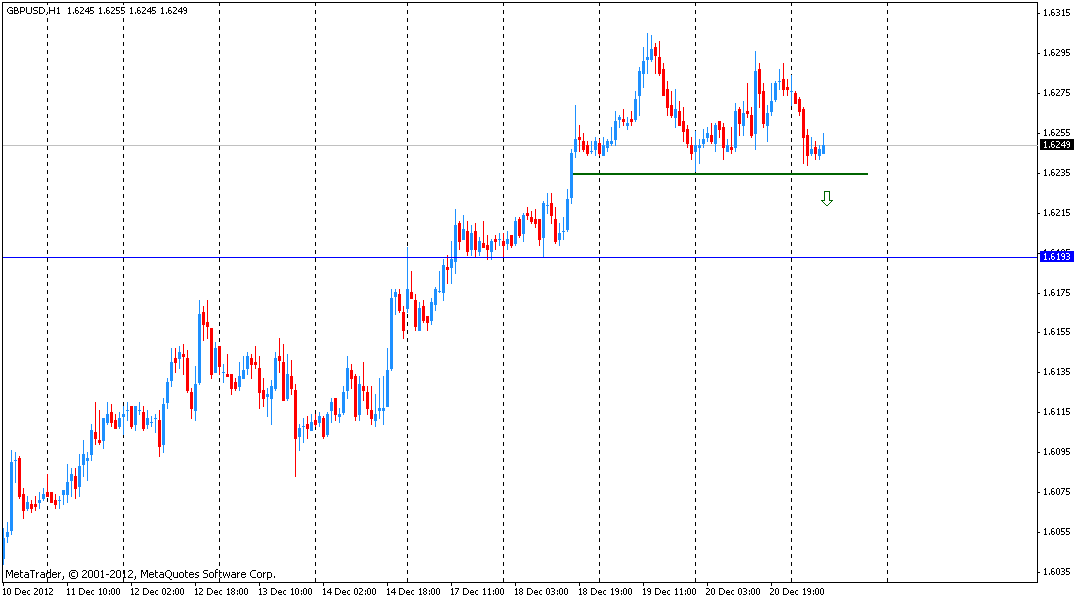Click the 1.6295 price axis label
The image size is (1075, 599).
[1056, 53]
